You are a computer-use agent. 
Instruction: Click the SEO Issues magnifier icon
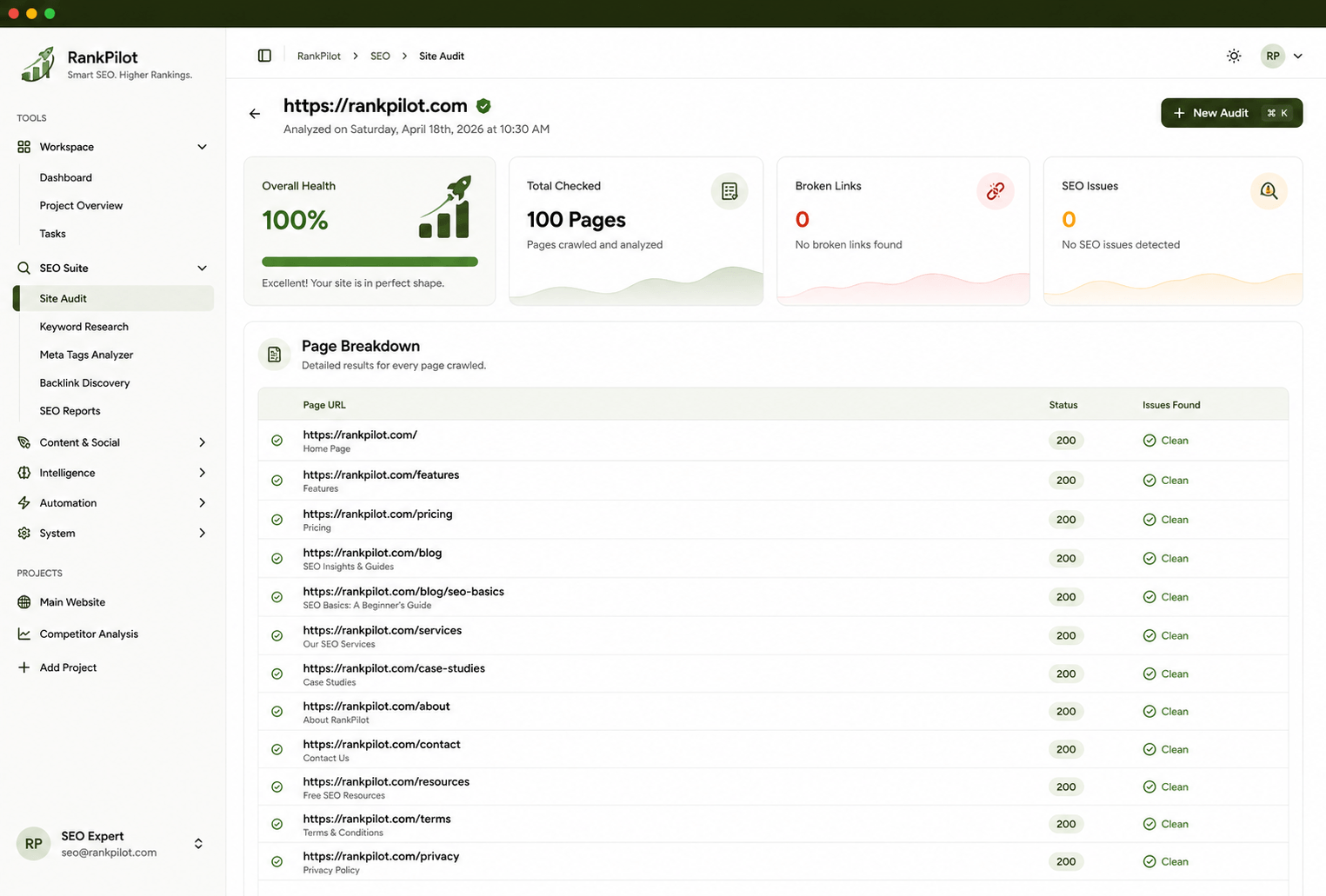(1268, 191)
